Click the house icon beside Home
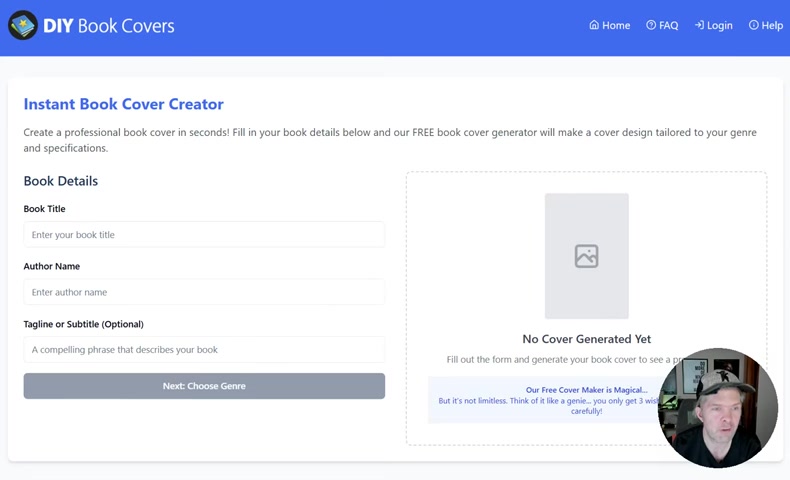790x480 pixels. (594, 25)
